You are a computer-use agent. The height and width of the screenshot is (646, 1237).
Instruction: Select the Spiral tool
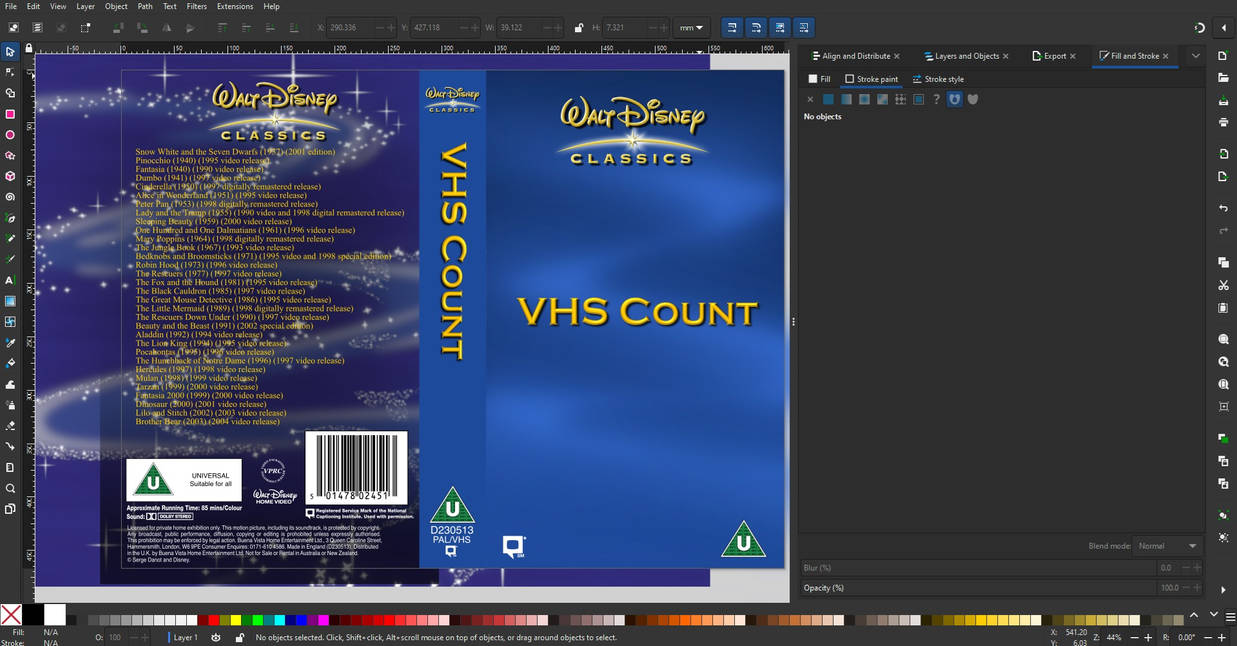[x=10, y=197]
